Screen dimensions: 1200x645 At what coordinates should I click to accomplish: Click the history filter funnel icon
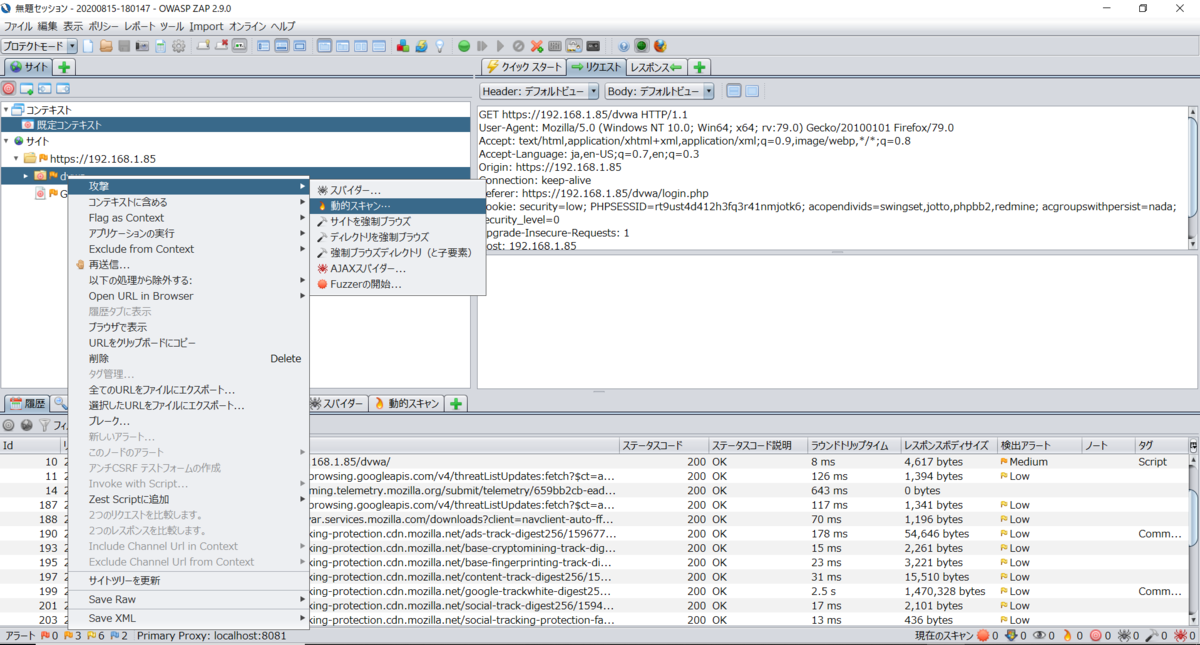click(44, 425)
